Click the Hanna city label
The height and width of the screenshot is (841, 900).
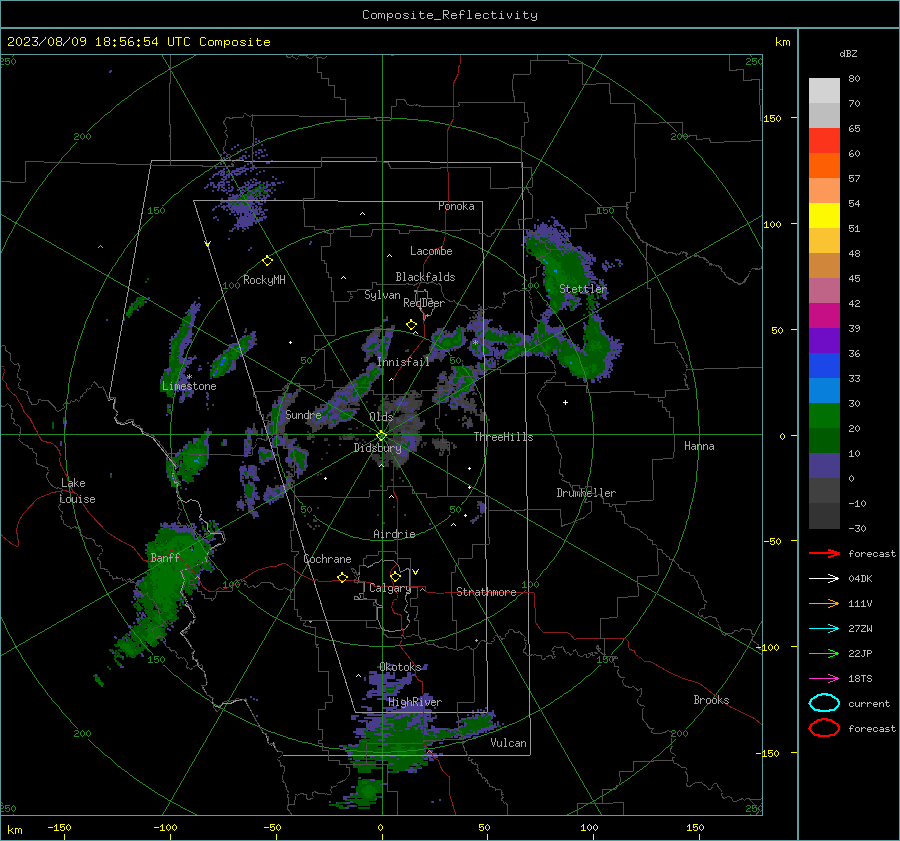click(699, 446)
